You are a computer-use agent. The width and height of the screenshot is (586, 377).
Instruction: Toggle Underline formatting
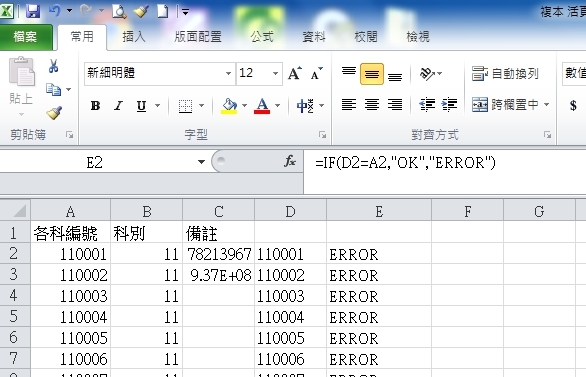click(x=141, y=106)
